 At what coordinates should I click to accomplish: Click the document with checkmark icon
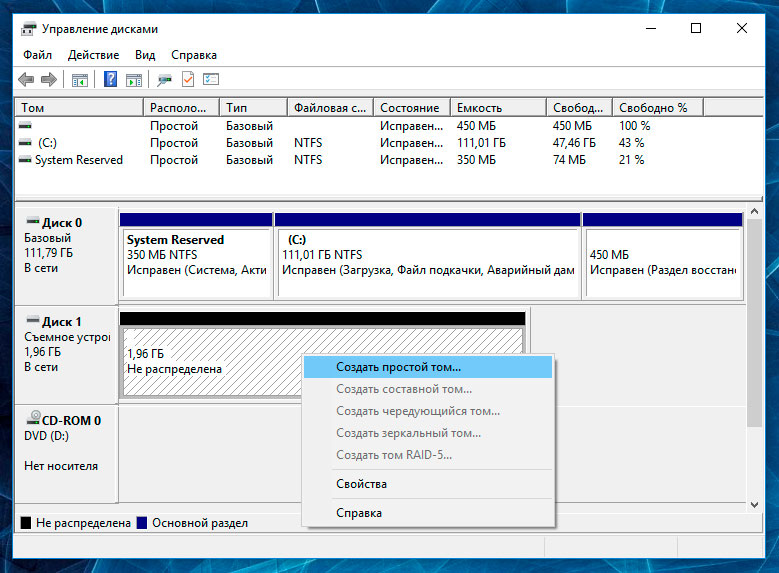pos(188,79)
